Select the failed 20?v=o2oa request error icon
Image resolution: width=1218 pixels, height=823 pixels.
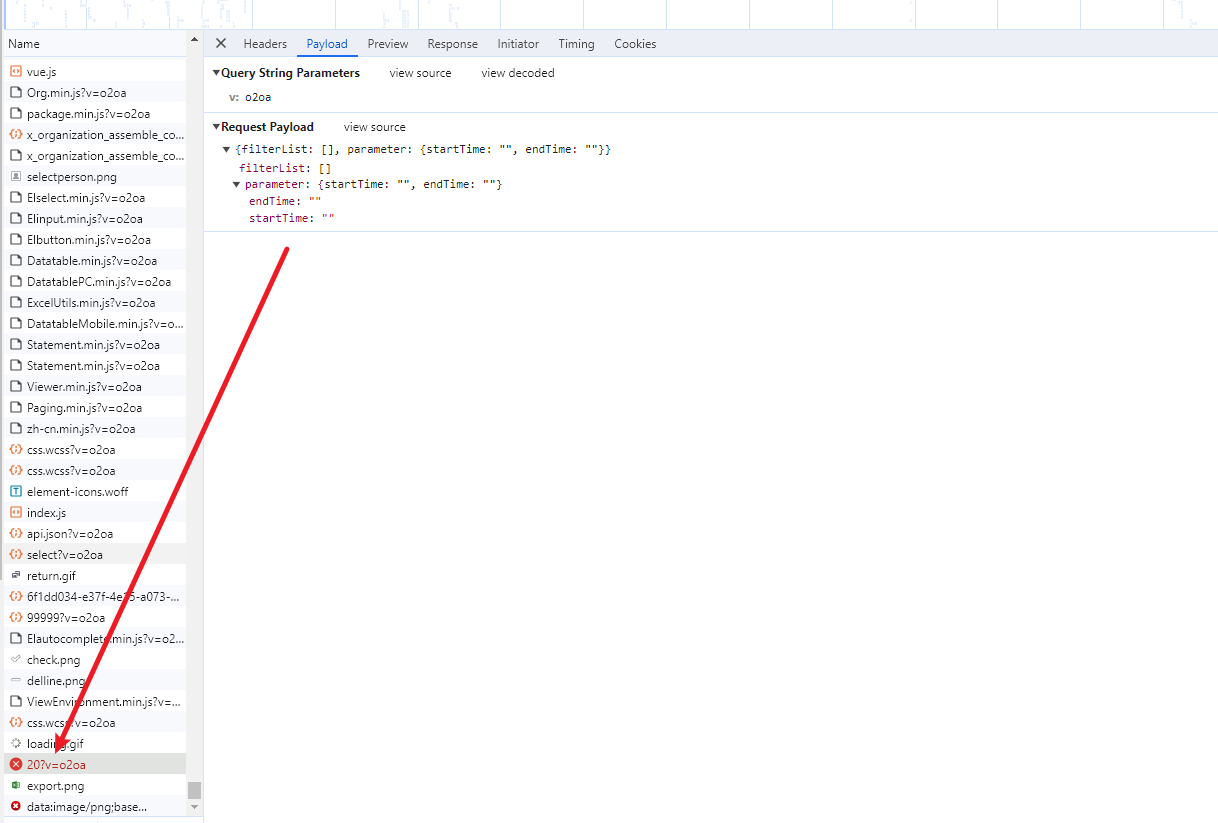click(16, 764)
